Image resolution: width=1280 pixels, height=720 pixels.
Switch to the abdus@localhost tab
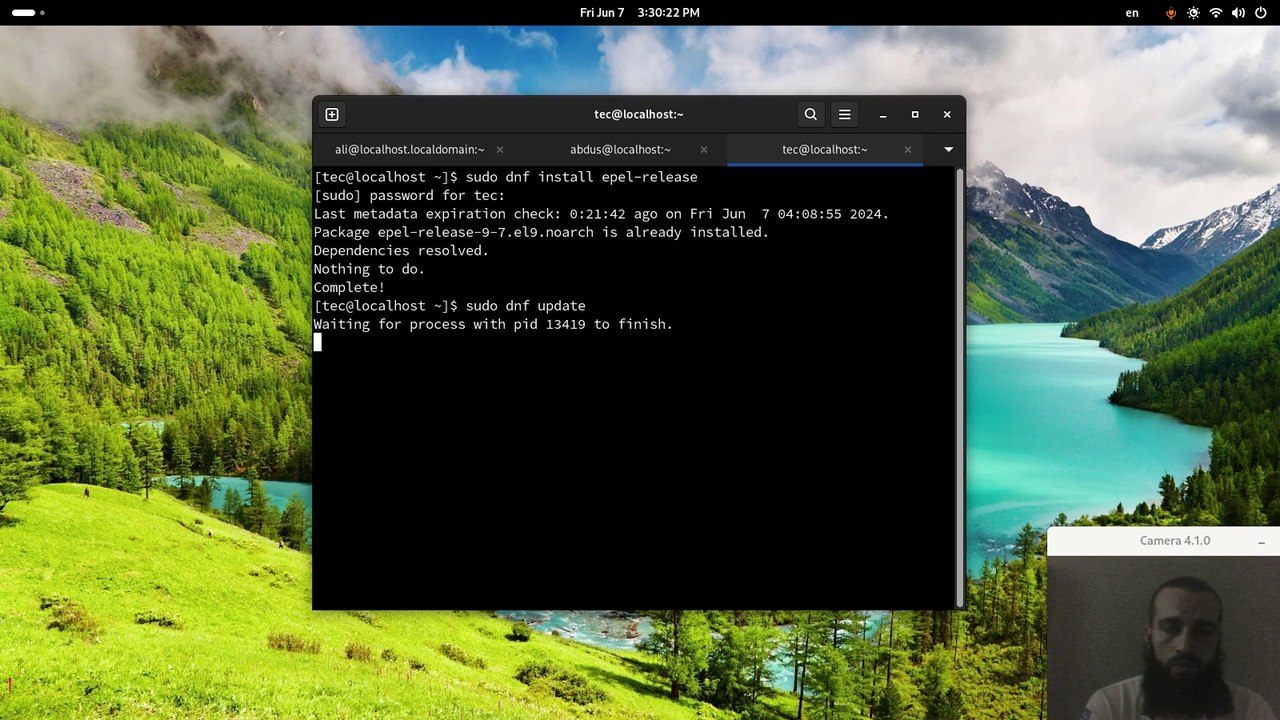point(620,149)
